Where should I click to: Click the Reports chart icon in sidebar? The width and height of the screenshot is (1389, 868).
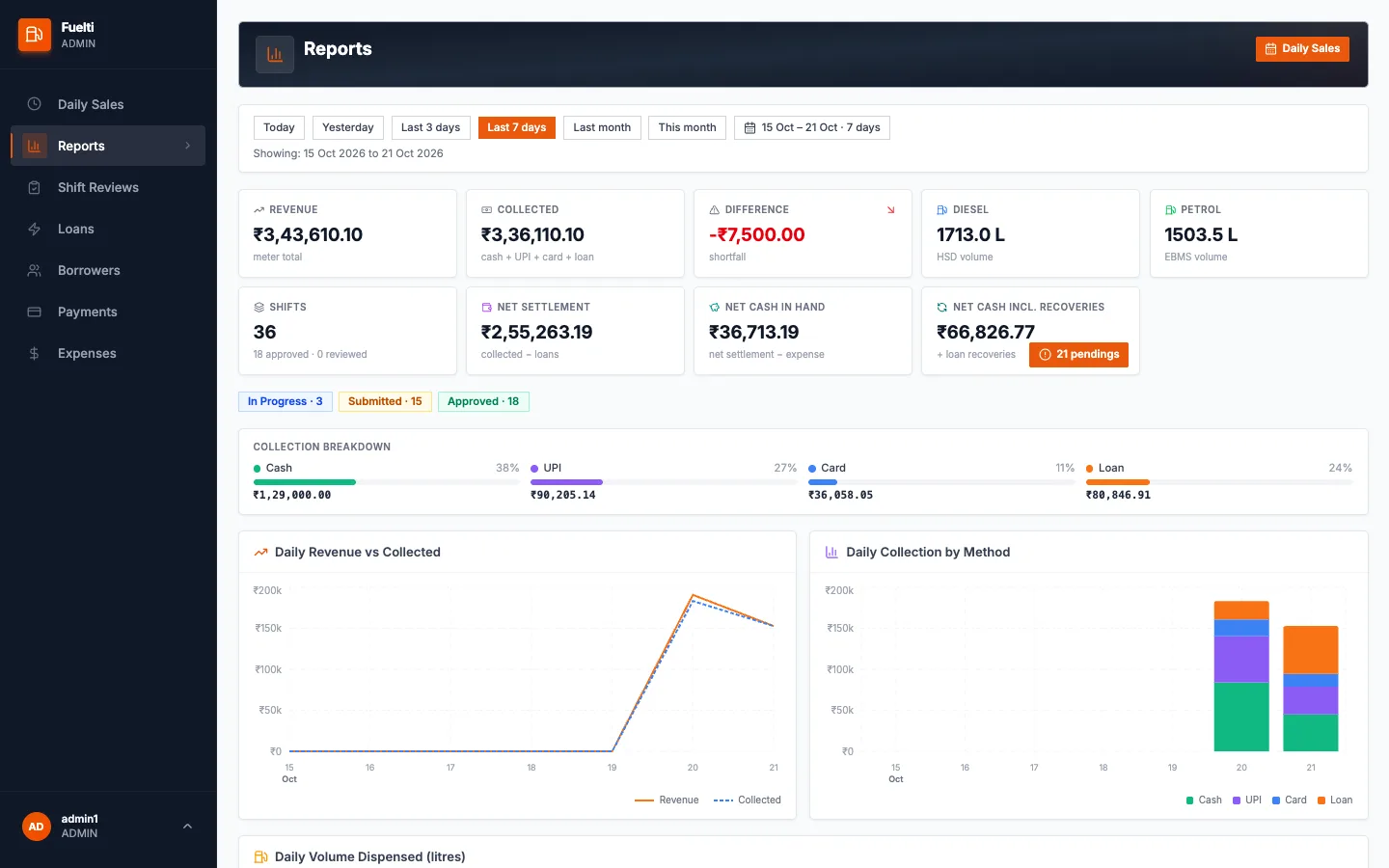[34, 146]
